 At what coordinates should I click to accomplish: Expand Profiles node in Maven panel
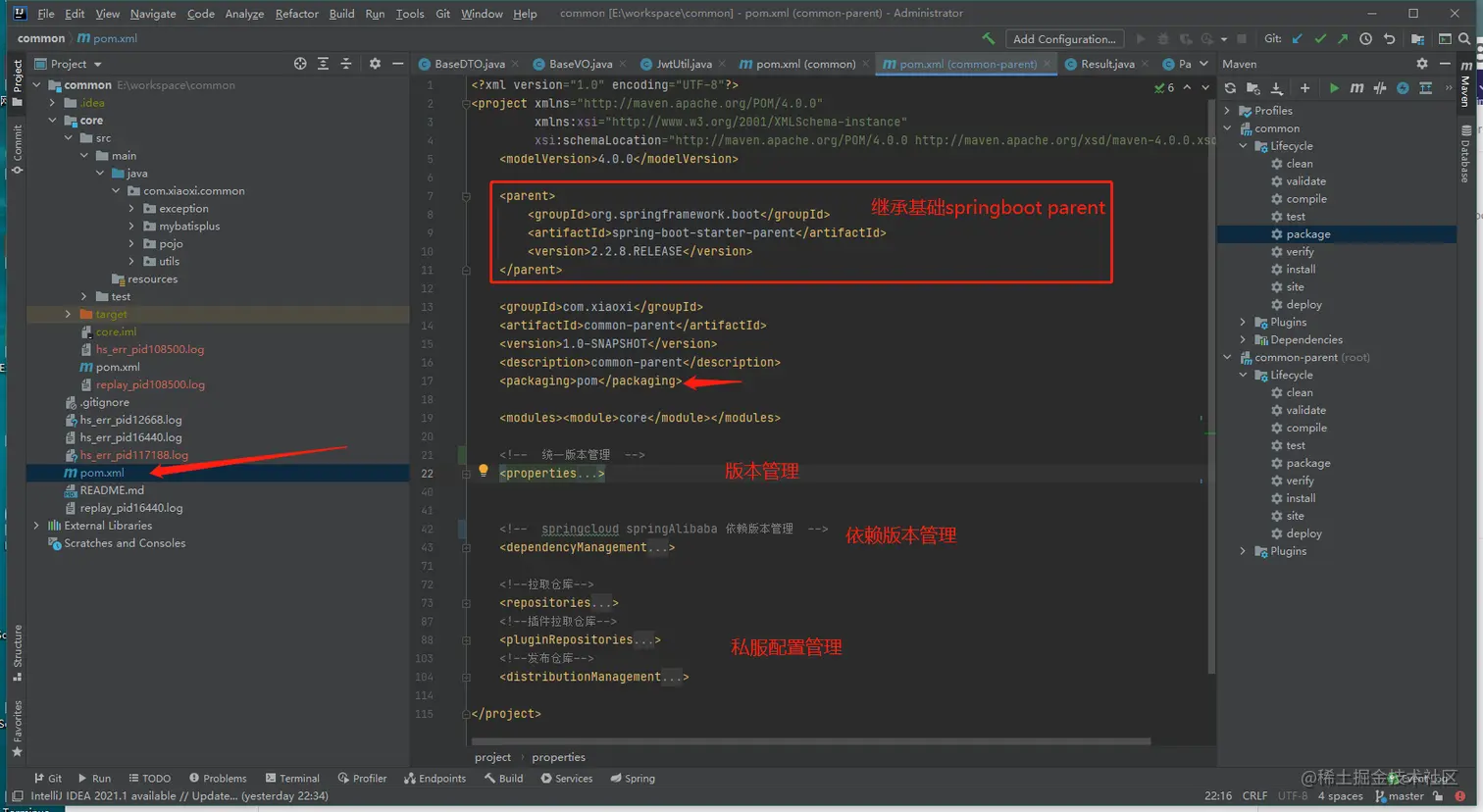click(x=1227, y=111)
